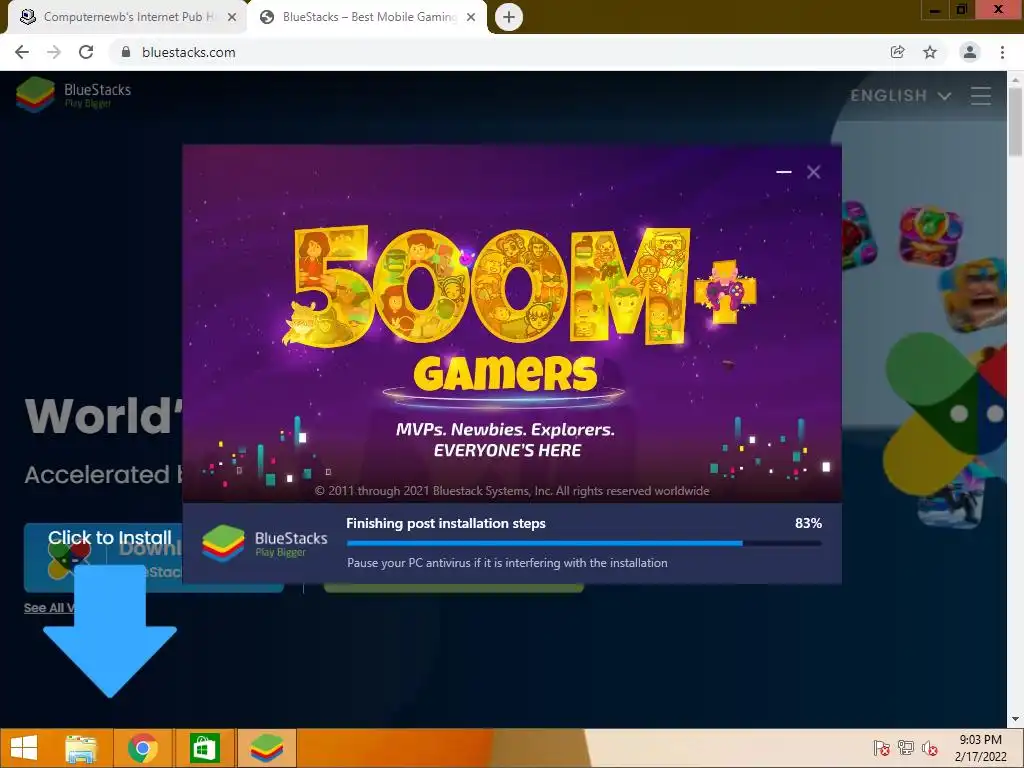
Task: Click the muted volume tray icon
Action: pyautogui.click(x=930, y=748)
